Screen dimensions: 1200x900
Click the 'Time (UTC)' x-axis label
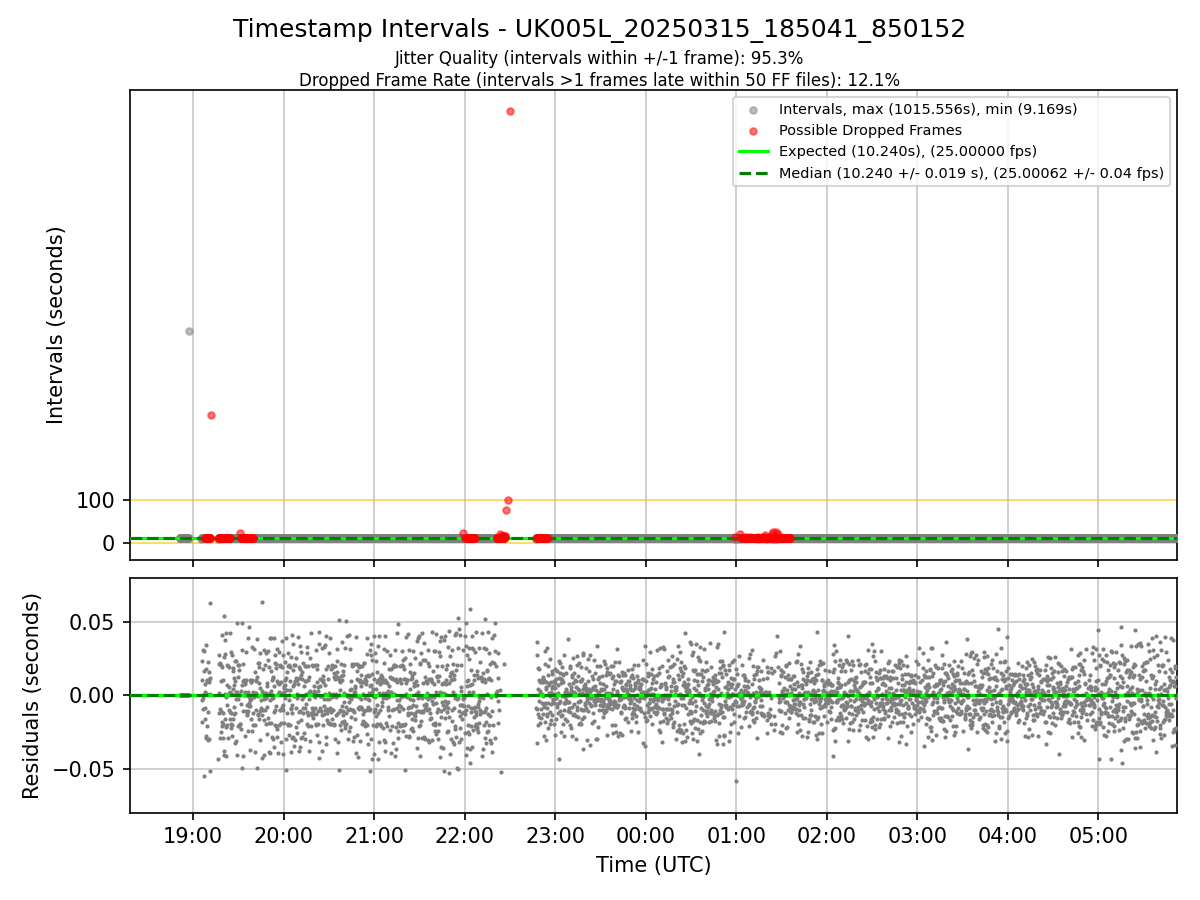[x=653, y=865]
